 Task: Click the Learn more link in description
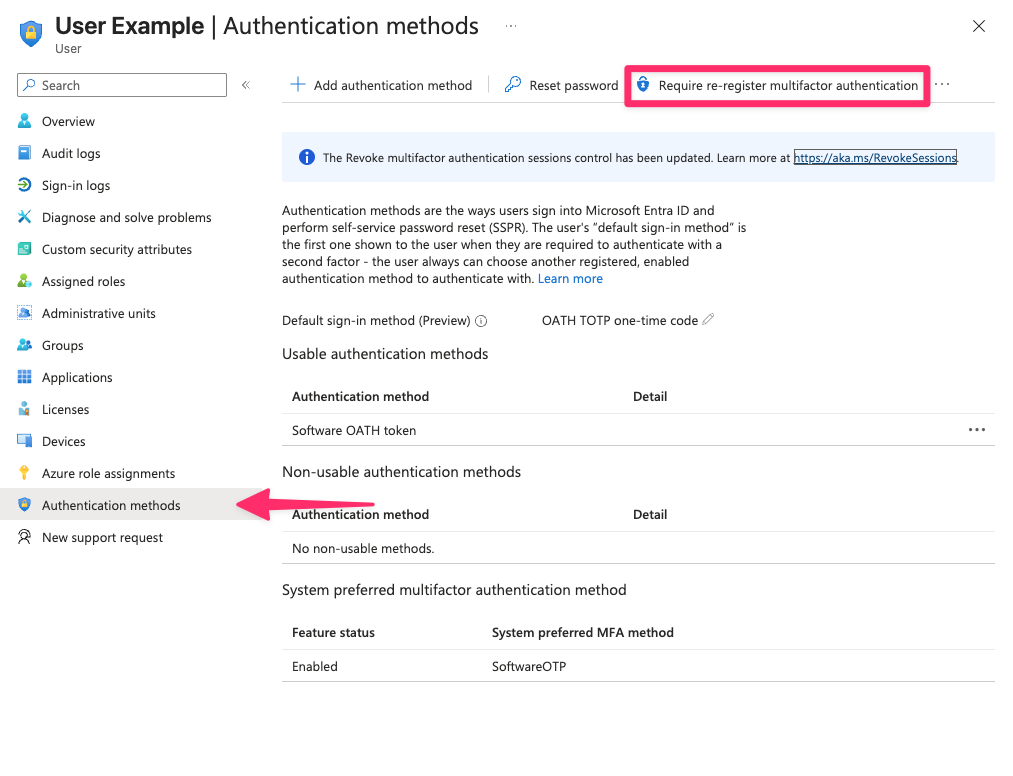[x=570, y=278]
